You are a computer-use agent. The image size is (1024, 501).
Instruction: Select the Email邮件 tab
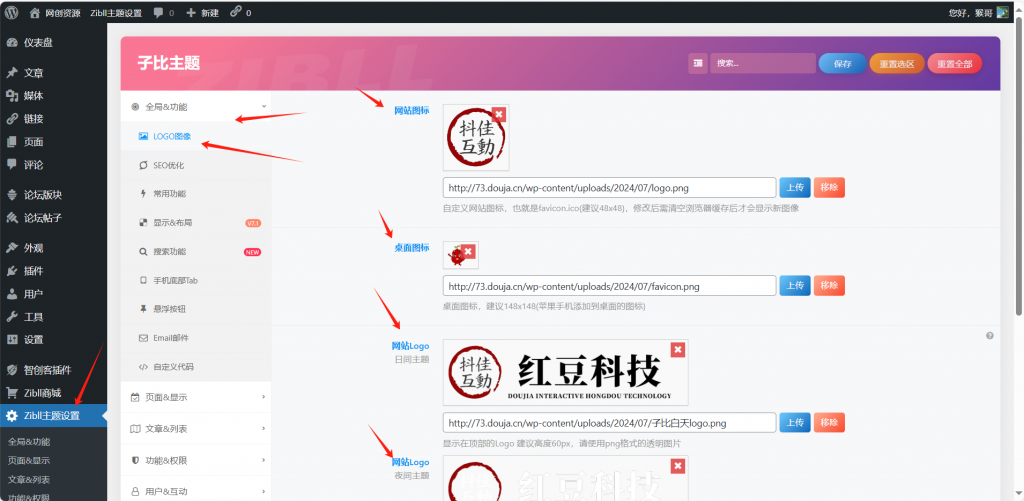(x=196, y=338)
